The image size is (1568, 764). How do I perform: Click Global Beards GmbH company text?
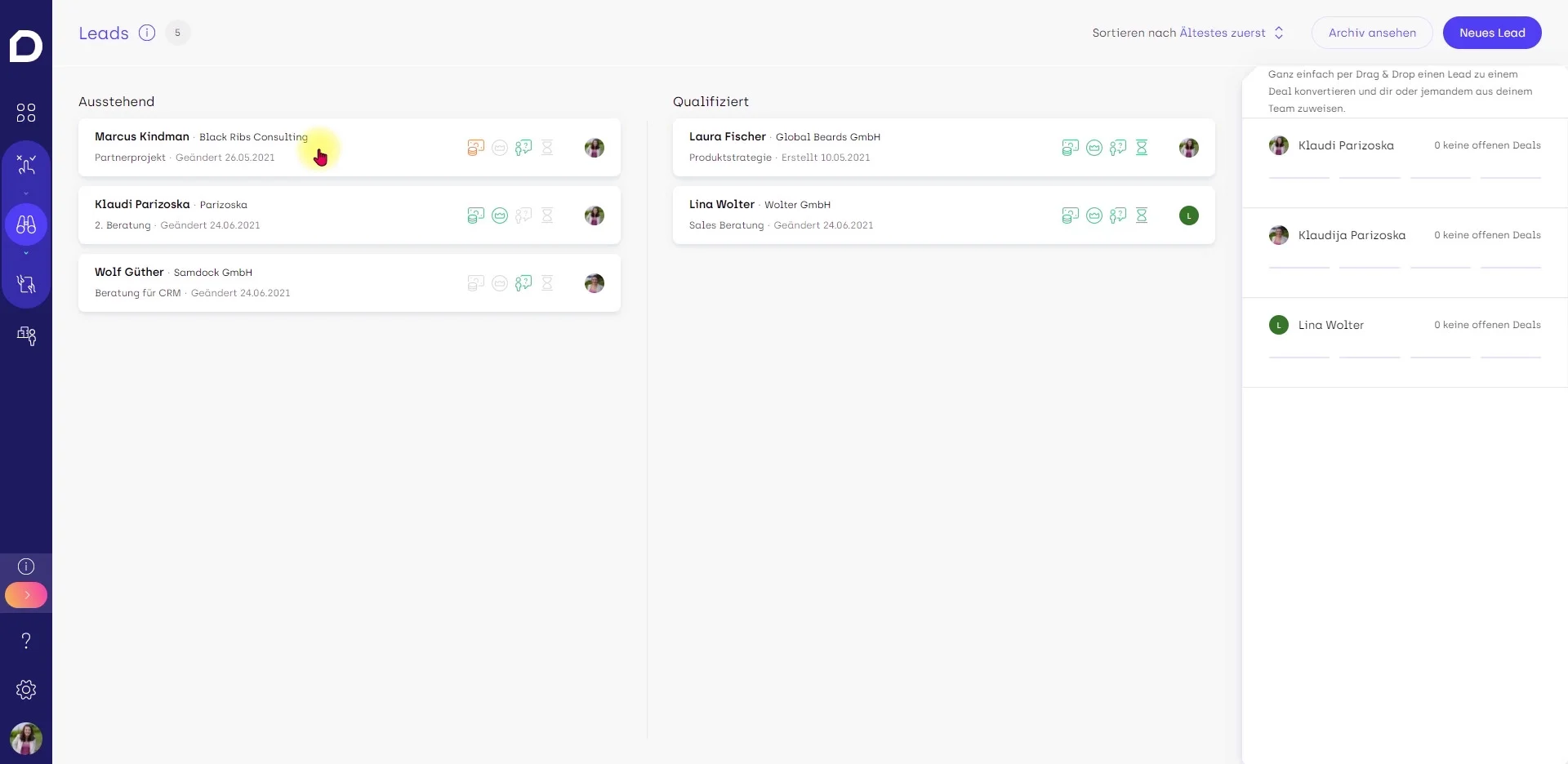pos(828,137)
